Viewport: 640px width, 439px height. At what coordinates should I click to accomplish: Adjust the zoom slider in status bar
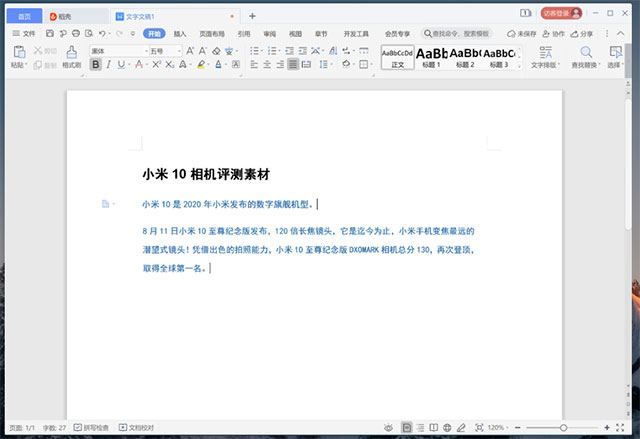tap(563, 427)
